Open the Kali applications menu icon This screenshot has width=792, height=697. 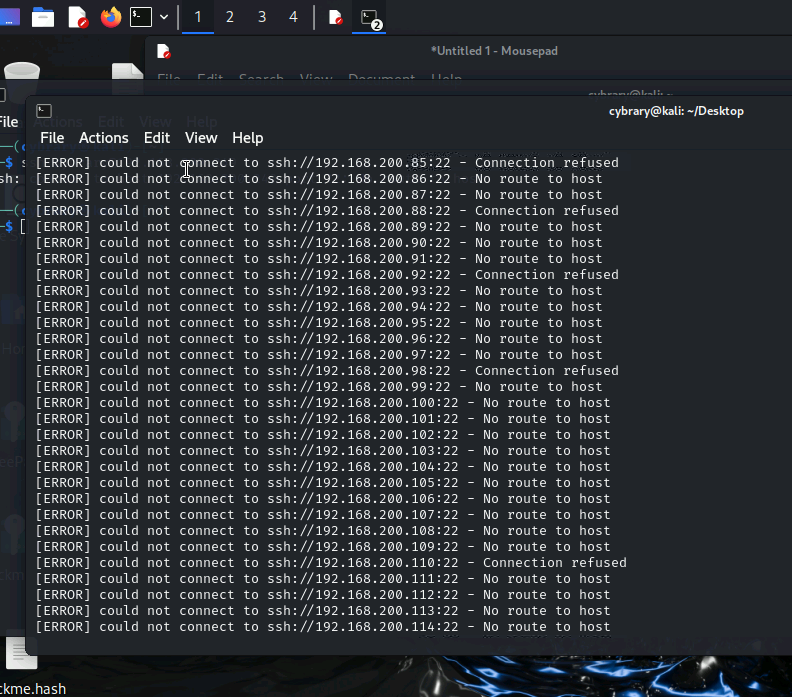pos(8,17)
